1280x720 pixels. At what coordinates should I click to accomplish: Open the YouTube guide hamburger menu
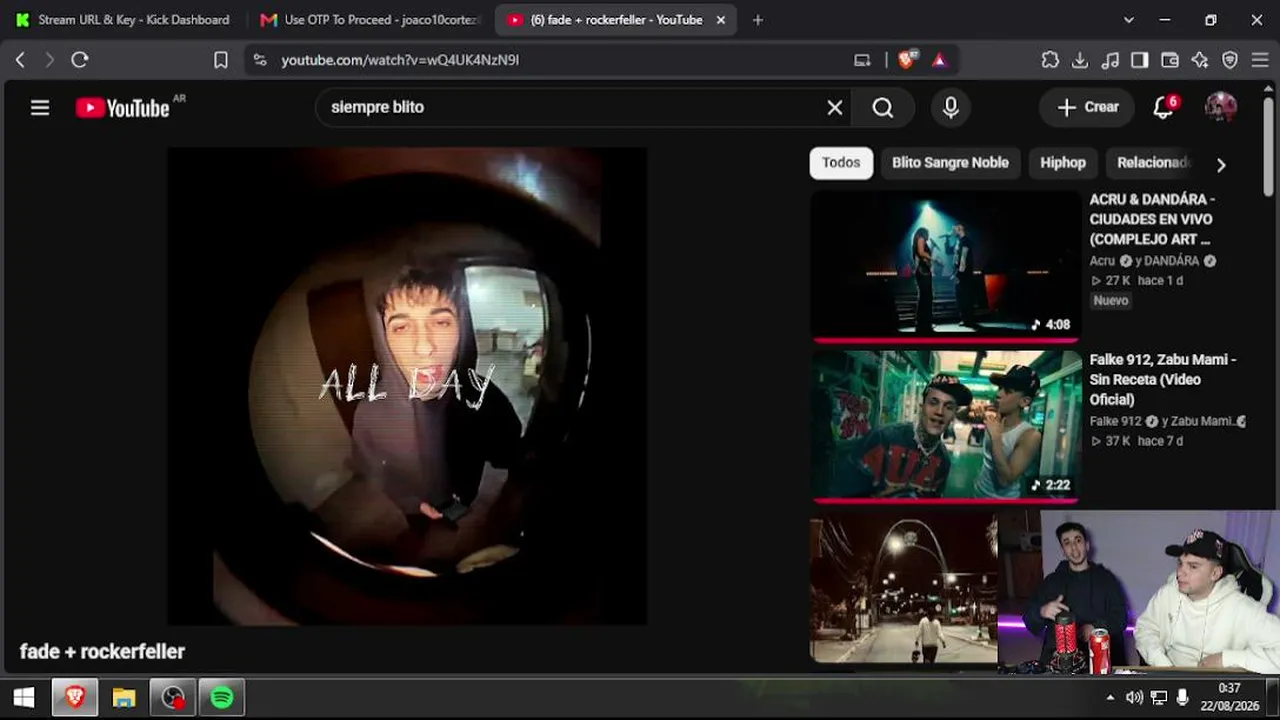[40, 108]
